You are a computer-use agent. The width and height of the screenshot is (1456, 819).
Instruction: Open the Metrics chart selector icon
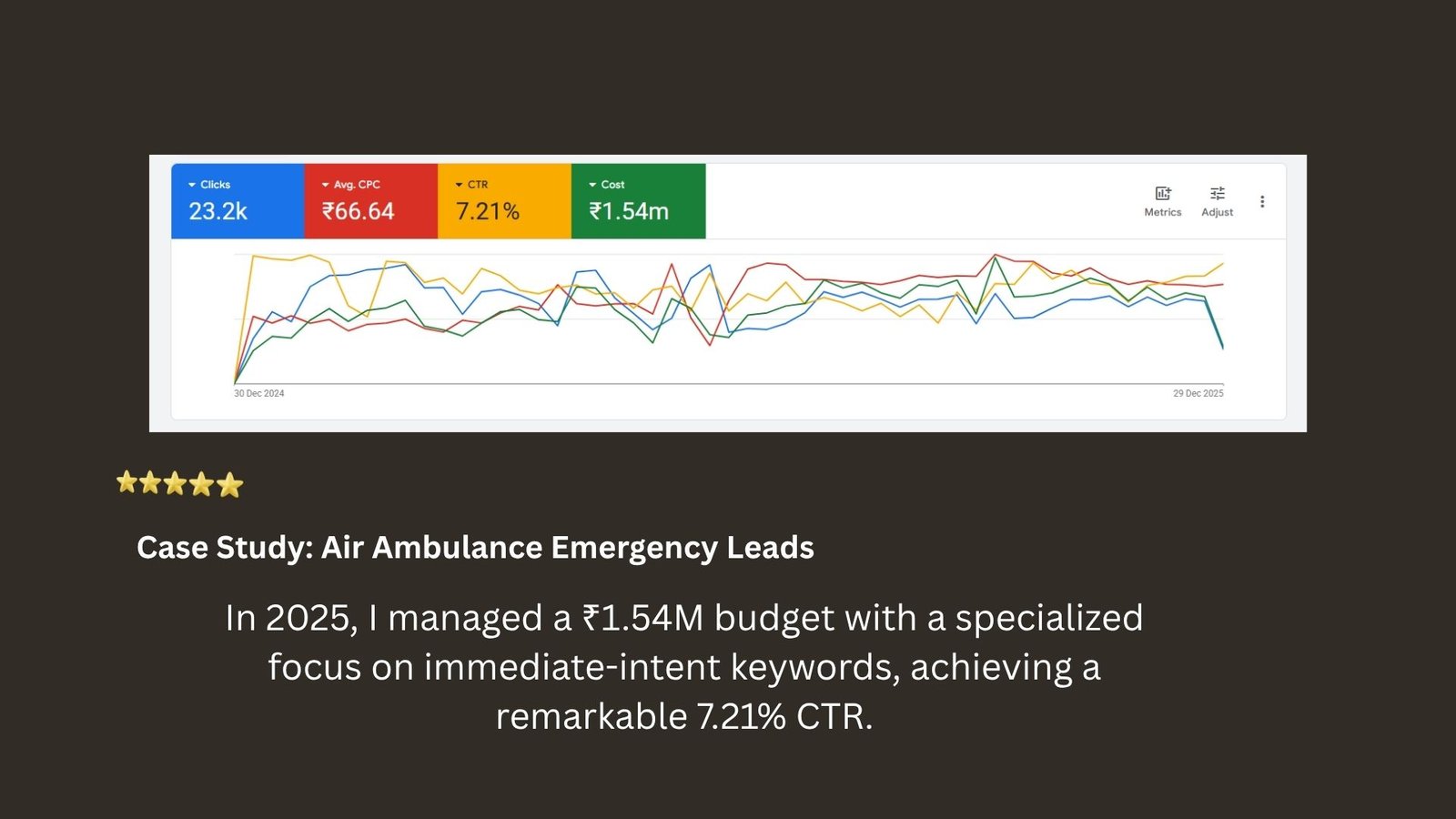[1162, 194]
